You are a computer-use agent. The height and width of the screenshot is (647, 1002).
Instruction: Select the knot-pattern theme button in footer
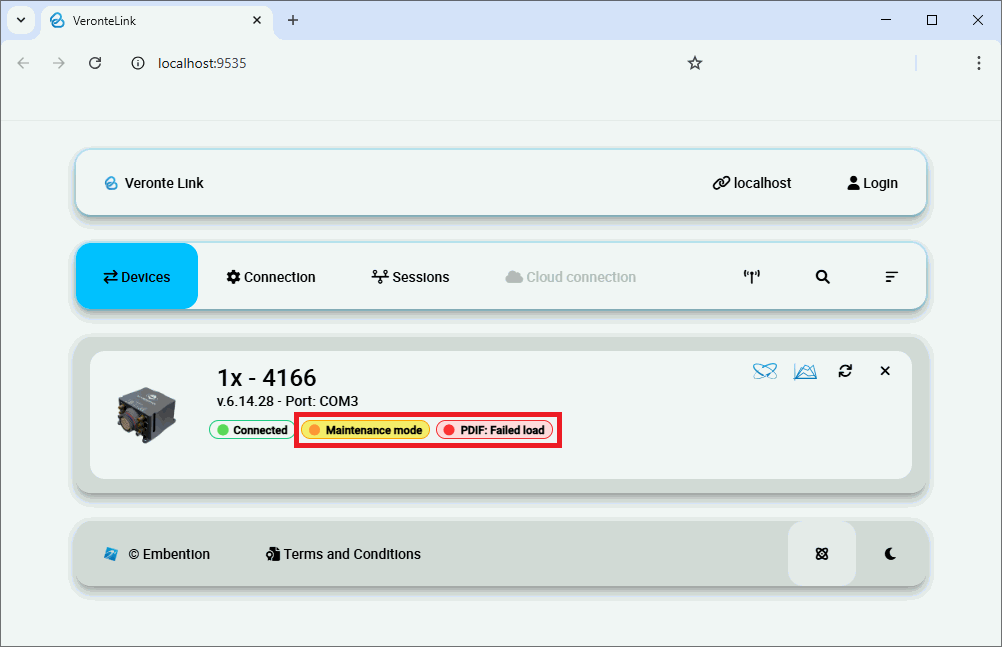click(822, 554)
